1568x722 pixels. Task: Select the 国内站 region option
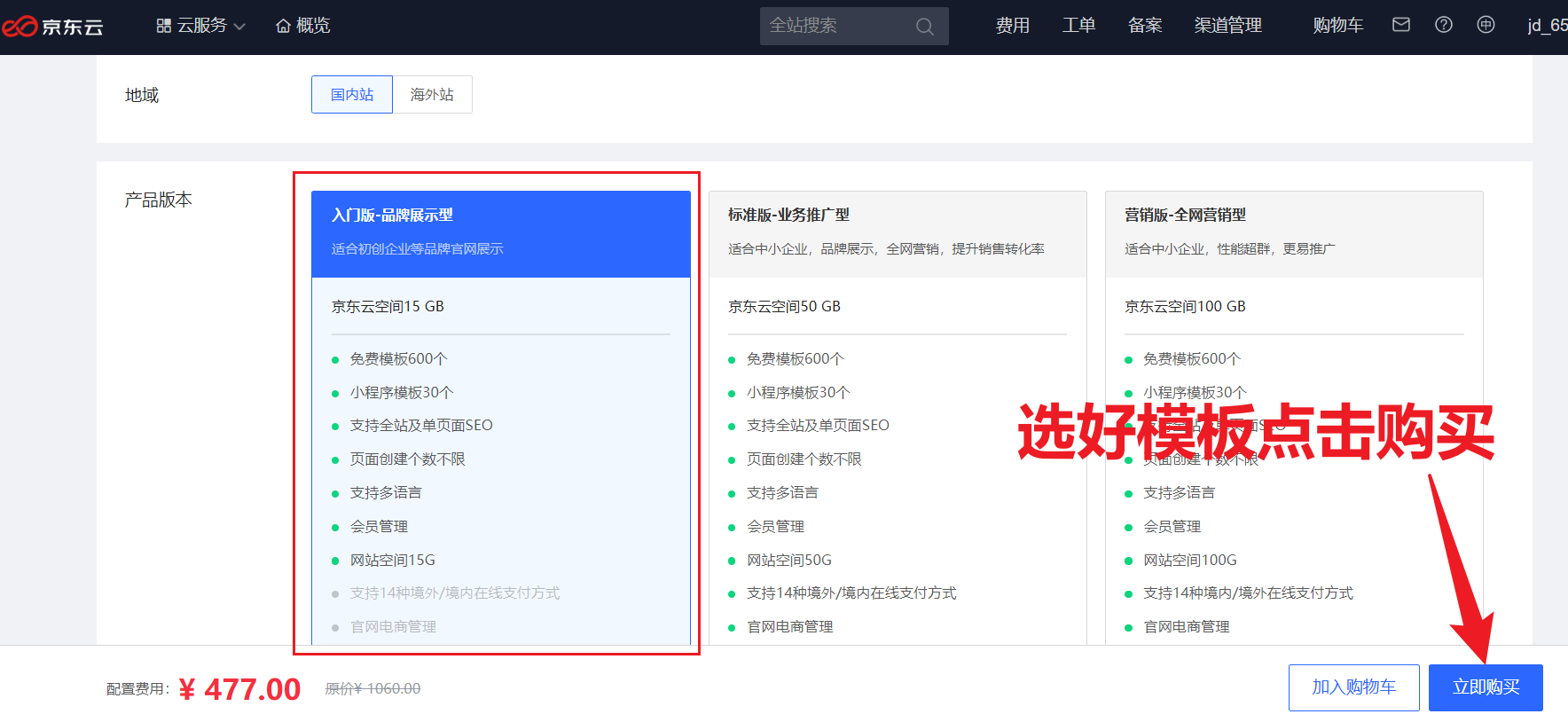pyautogui.click(x=352, y=95)
